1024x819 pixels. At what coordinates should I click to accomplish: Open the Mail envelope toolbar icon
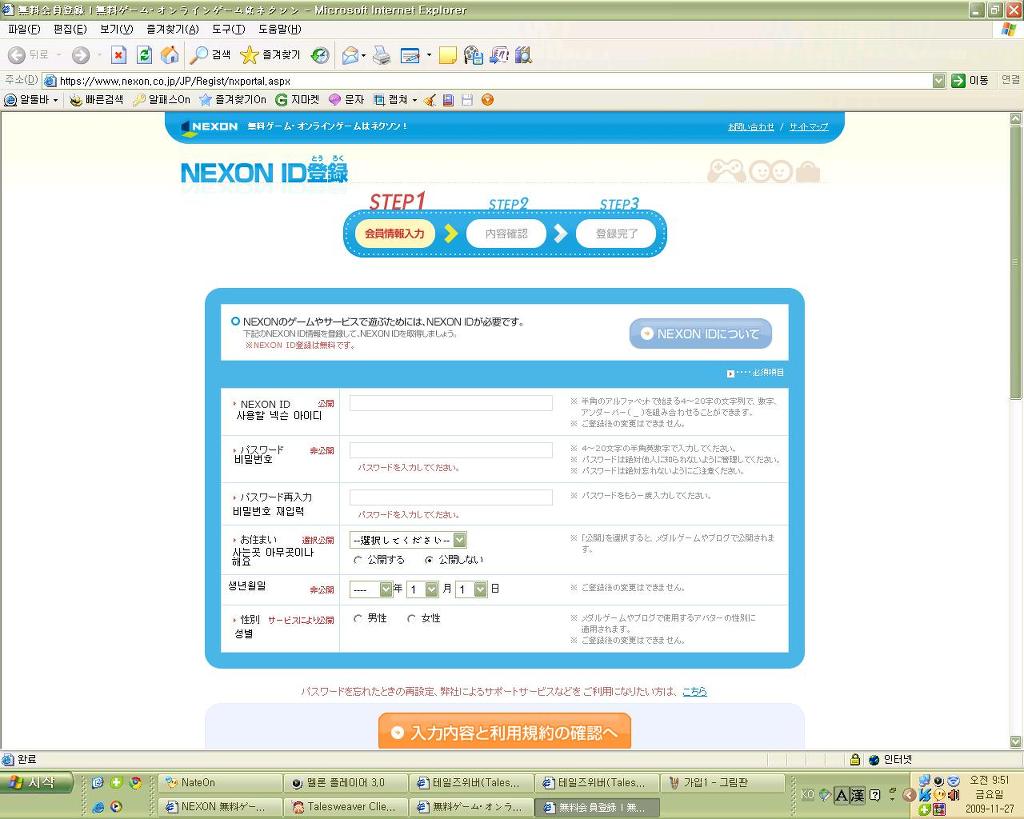coord(351,56)
